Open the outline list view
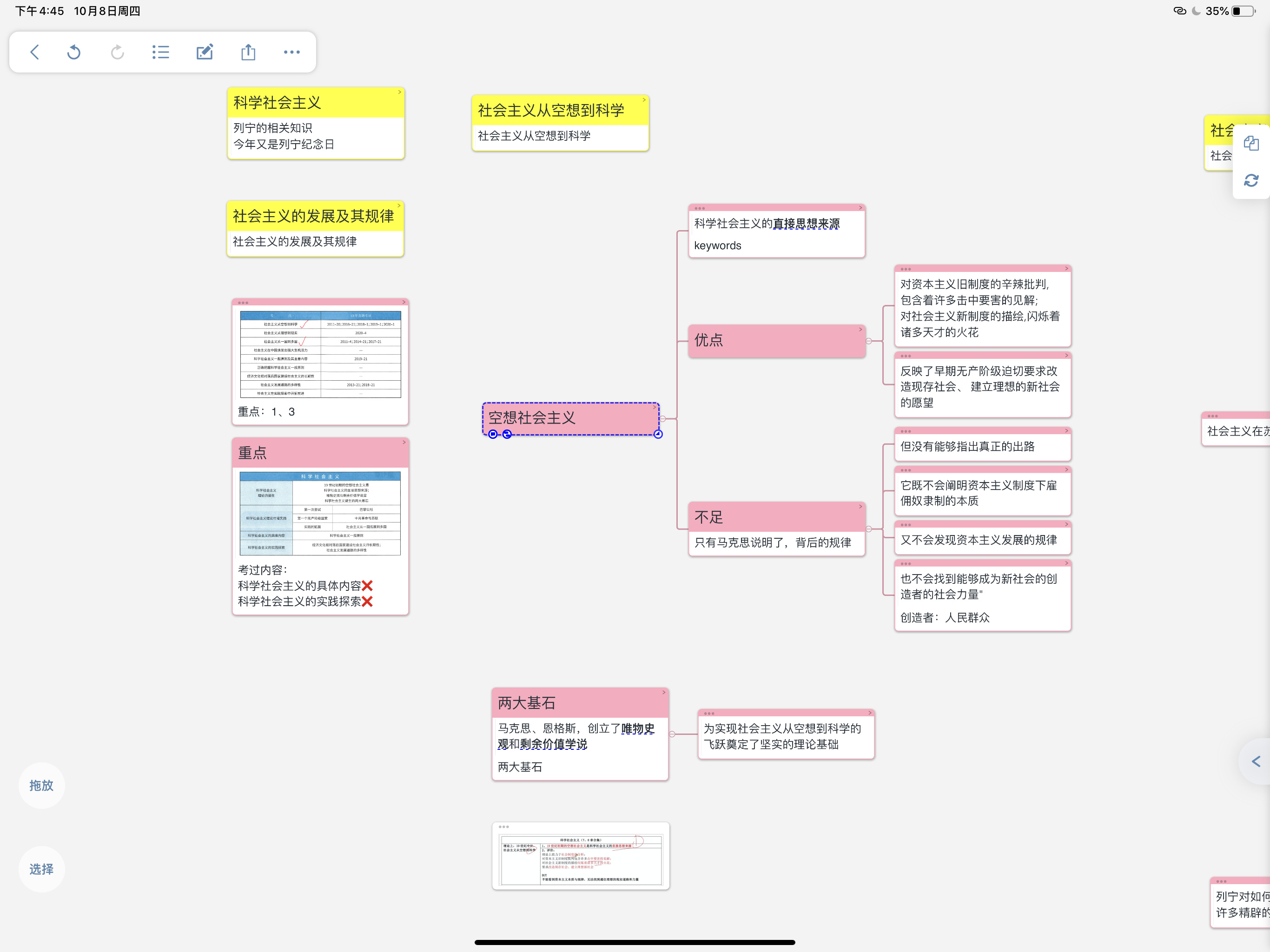1270x952 pixels. coord(161,52)
